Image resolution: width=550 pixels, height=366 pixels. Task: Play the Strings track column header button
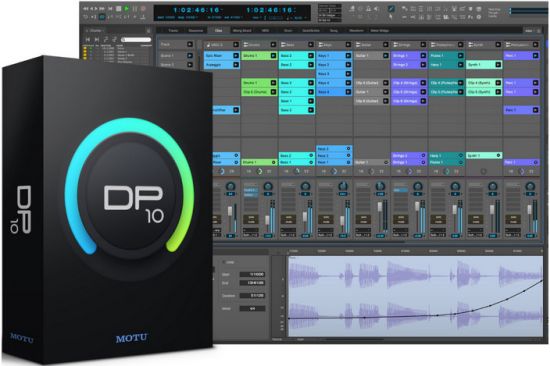(423, 45)
